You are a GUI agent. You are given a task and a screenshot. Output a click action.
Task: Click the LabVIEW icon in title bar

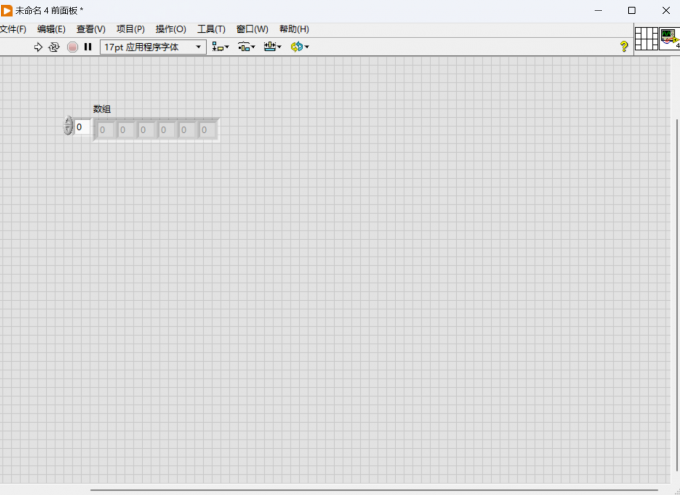tap(7, 10)
